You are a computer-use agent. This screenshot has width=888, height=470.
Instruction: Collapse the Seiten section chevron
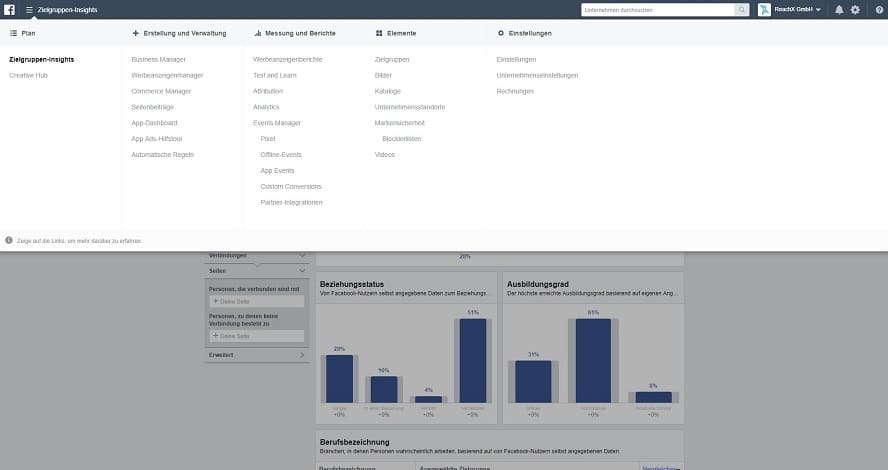(x=302, y=271)
